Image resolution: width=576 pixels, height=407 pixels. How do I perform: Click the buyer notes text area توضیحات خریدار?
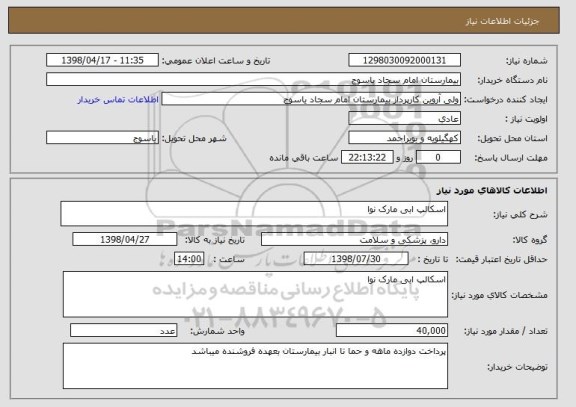(x=255, y=366)
